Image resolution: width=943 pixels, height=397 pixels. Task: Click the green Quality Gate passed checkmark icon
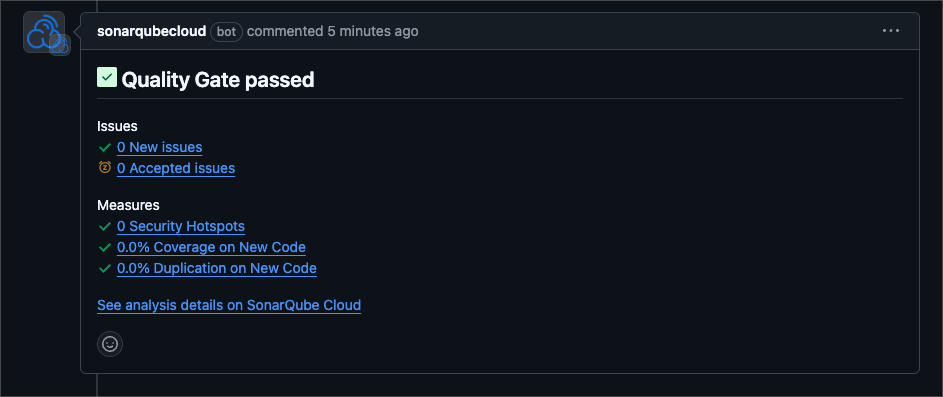[107, 78]
